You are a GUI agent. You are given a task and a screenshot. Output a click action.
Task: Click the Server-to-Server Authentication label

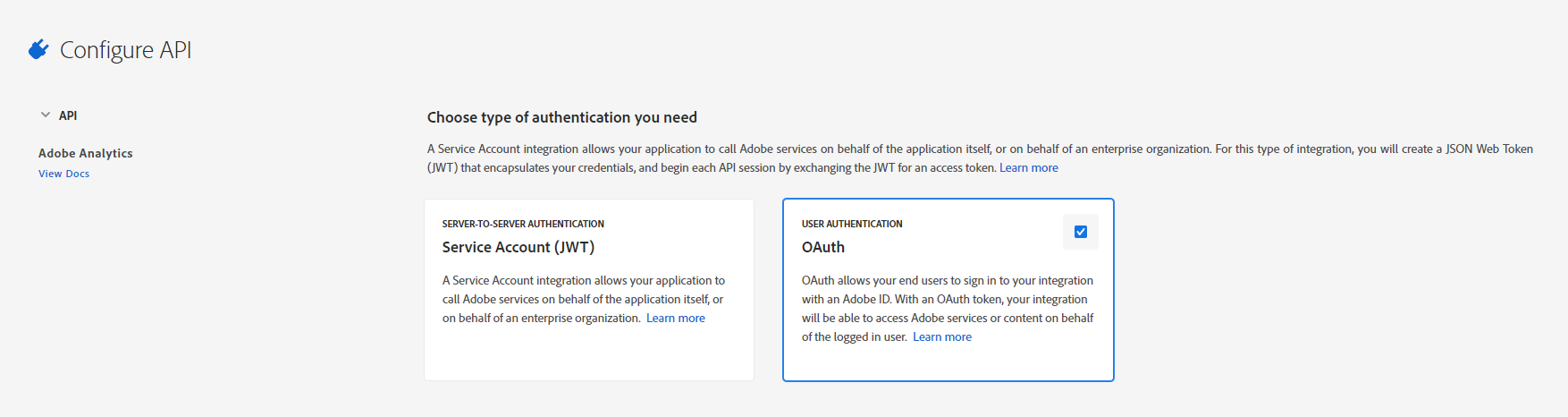(x=523, y=224)
